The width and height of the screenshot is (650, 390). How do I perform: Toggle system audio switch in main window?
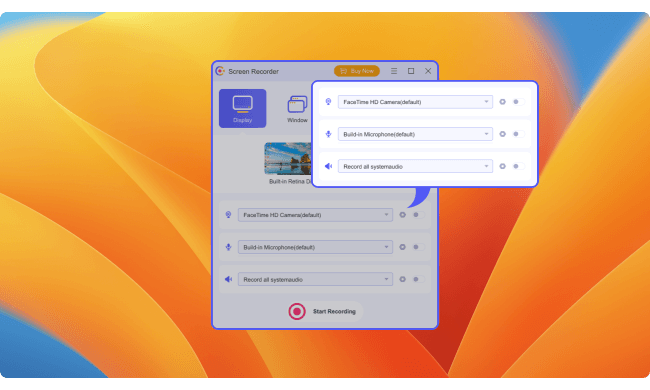418,279
